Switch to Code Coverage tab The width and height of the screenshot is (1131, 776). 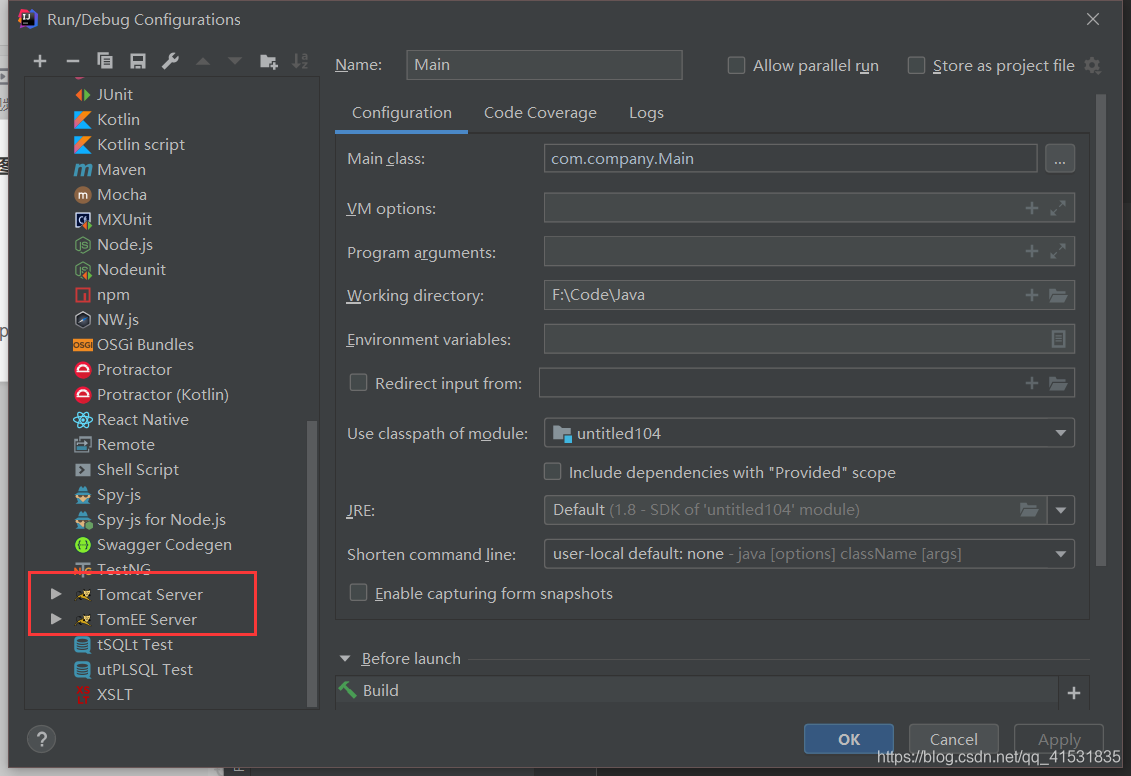coord(540,113)
